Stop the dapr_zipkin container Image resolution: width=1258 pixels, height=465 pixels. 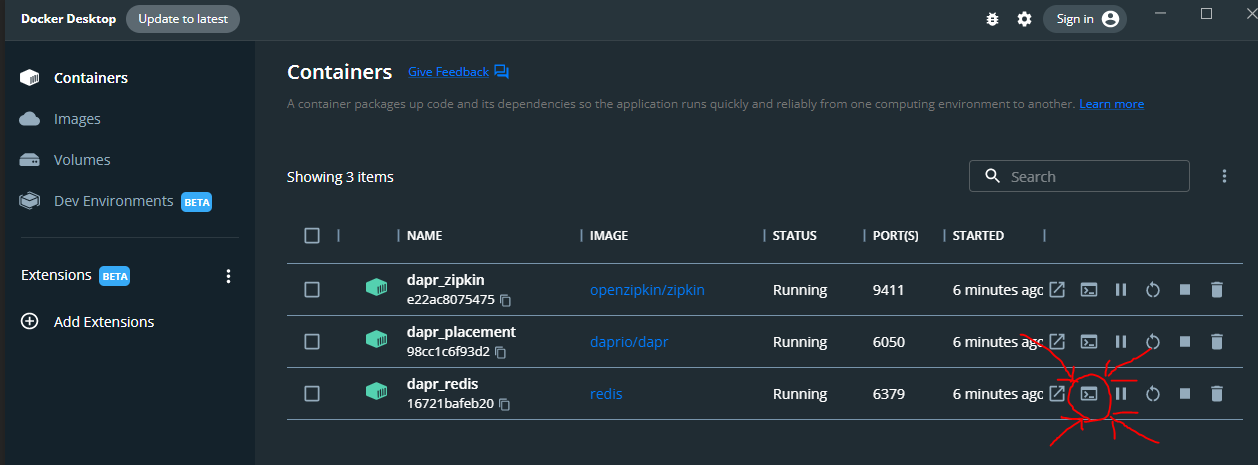pos(1185,290)
